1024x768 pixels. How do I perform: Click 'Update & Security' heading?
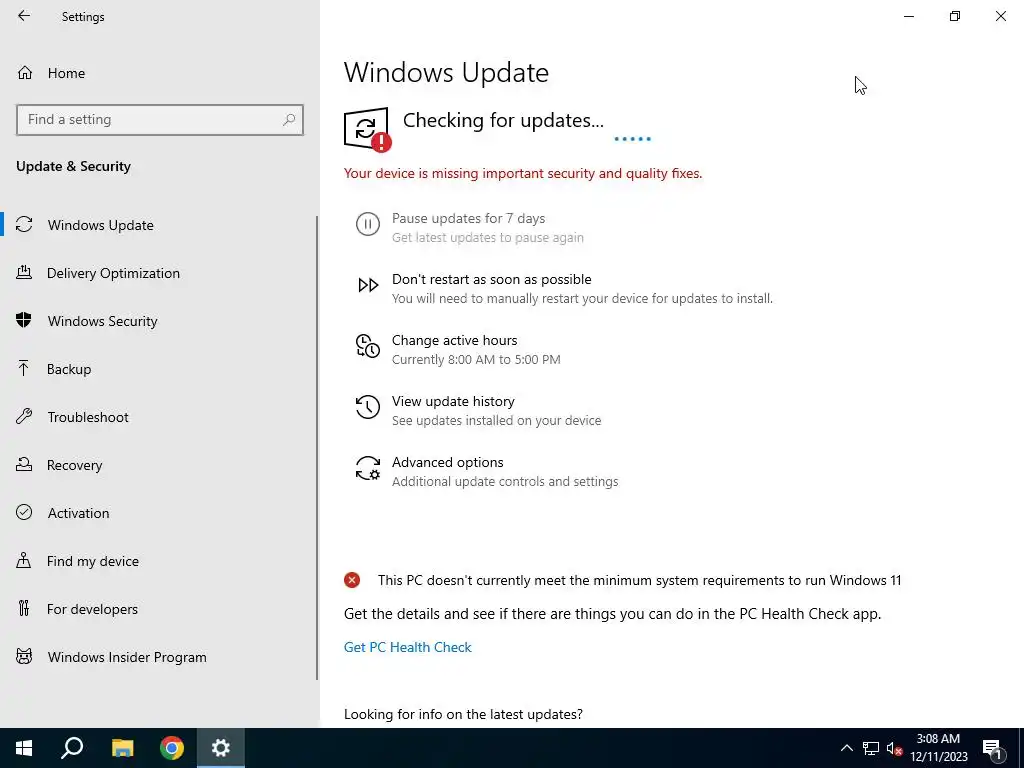coord(73,166)
